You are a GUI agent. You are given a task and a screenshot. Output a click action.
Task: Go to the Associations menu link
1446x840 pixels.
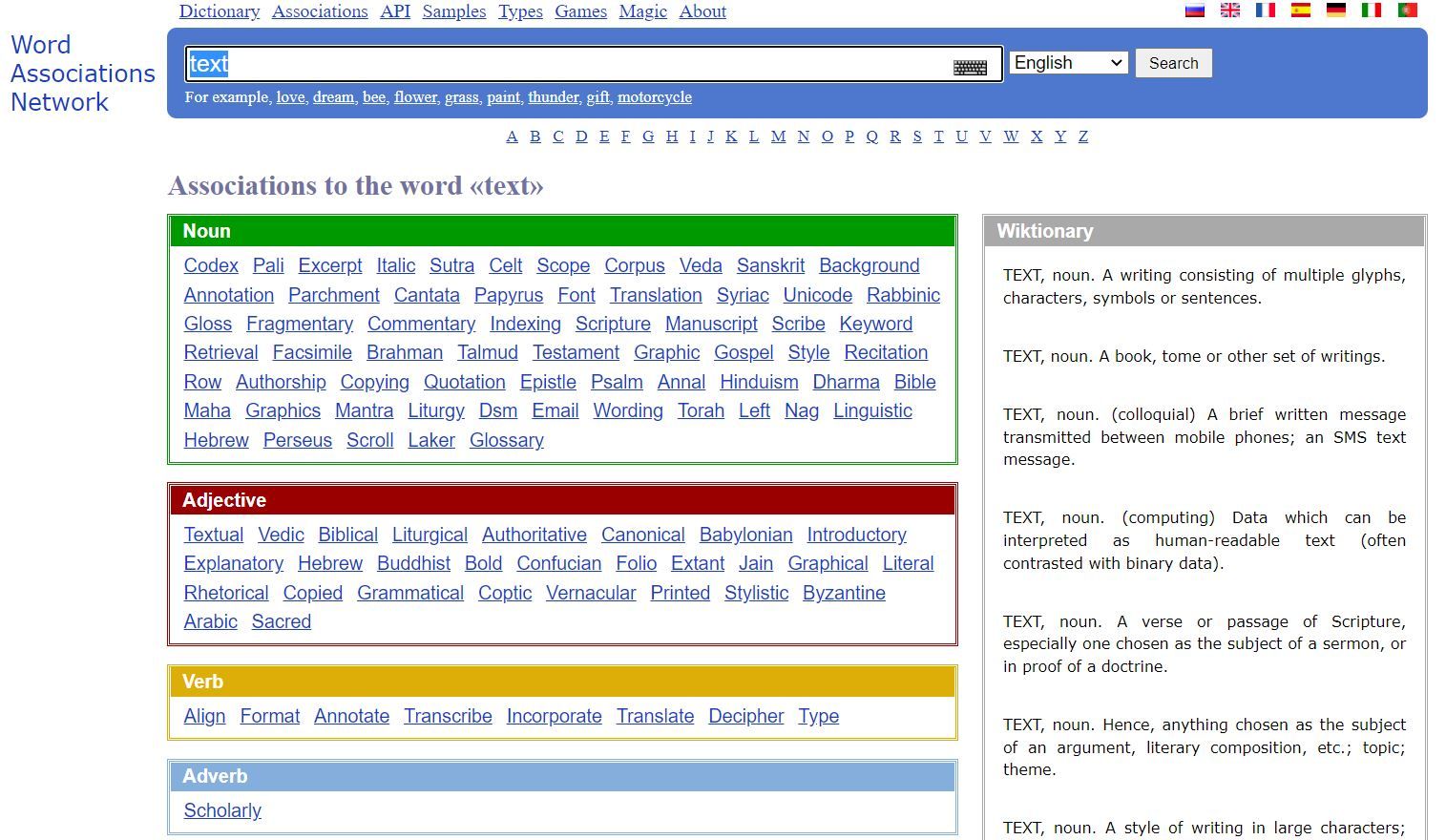[320, 11]
